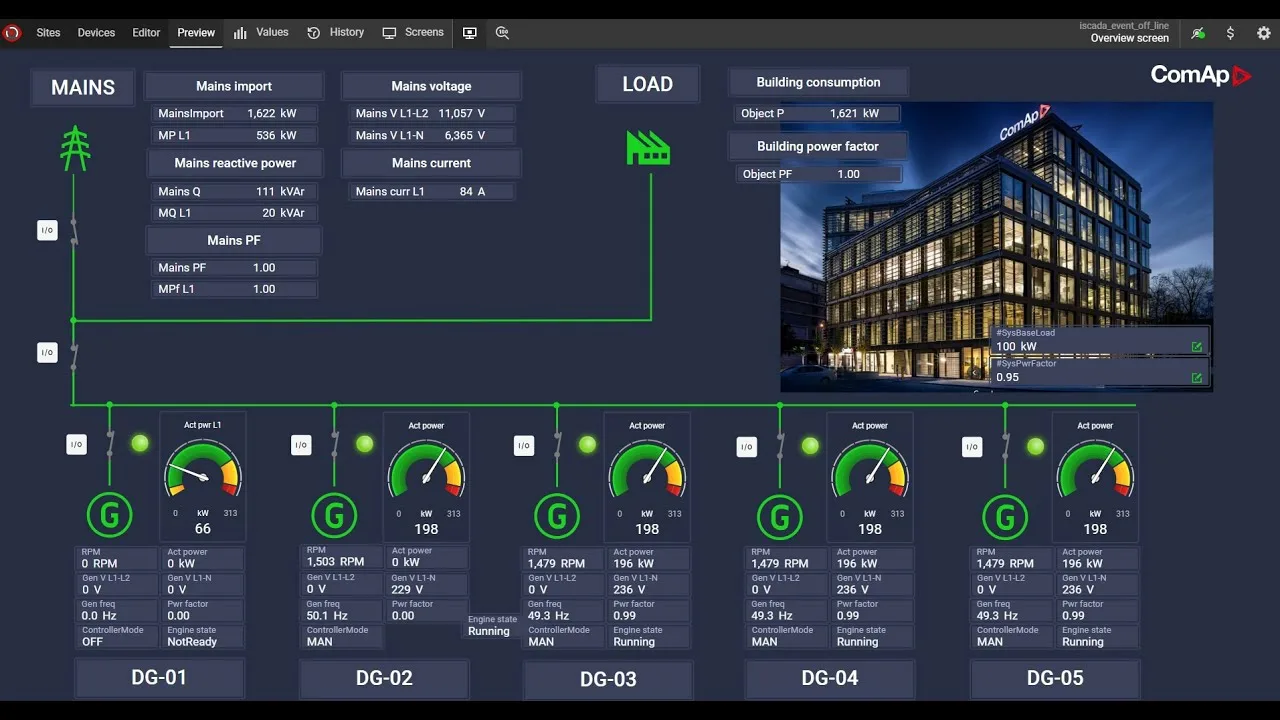Open the Screens menu

(x=413, y=33)
